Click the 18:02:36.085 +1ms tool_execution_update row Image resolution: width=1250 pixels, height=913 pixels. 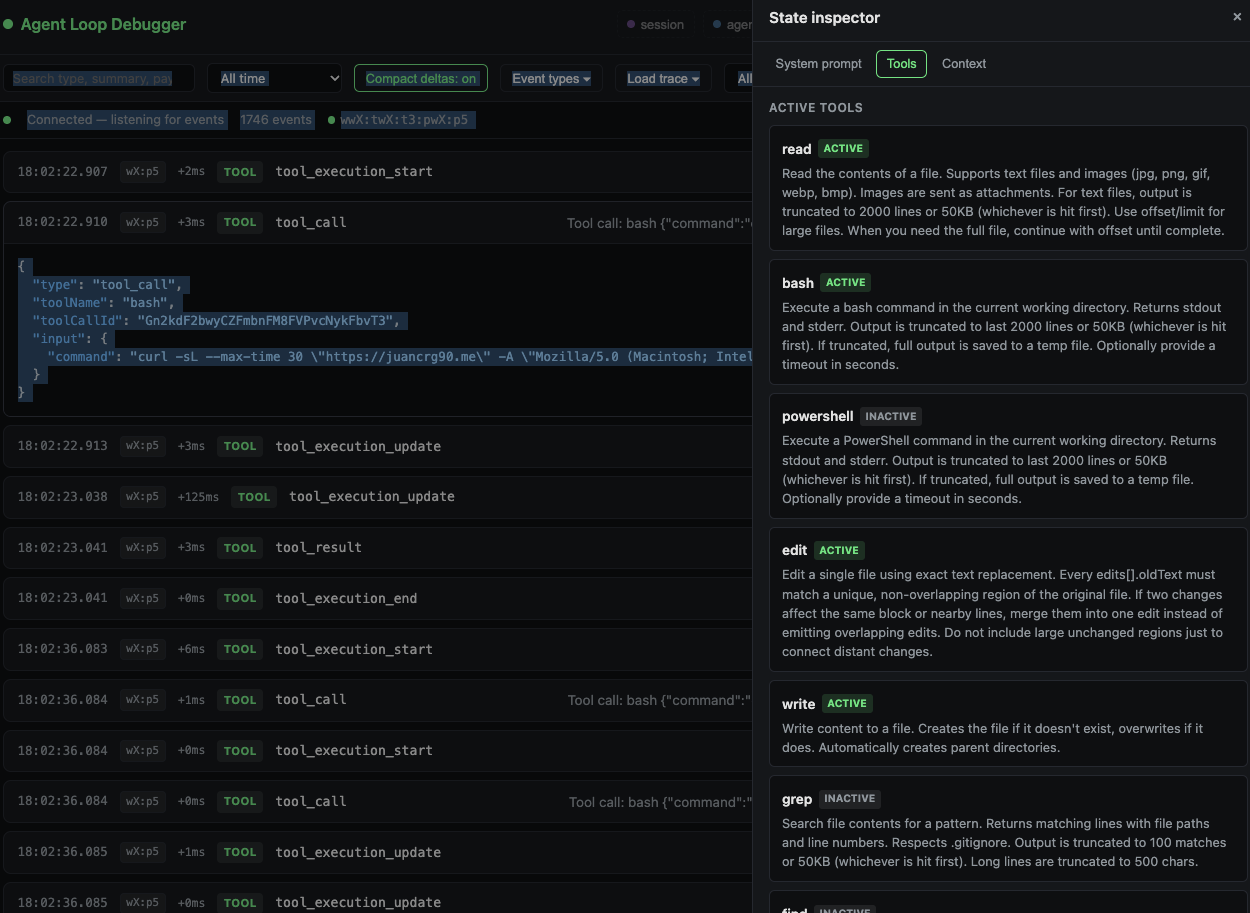[378, 852]
